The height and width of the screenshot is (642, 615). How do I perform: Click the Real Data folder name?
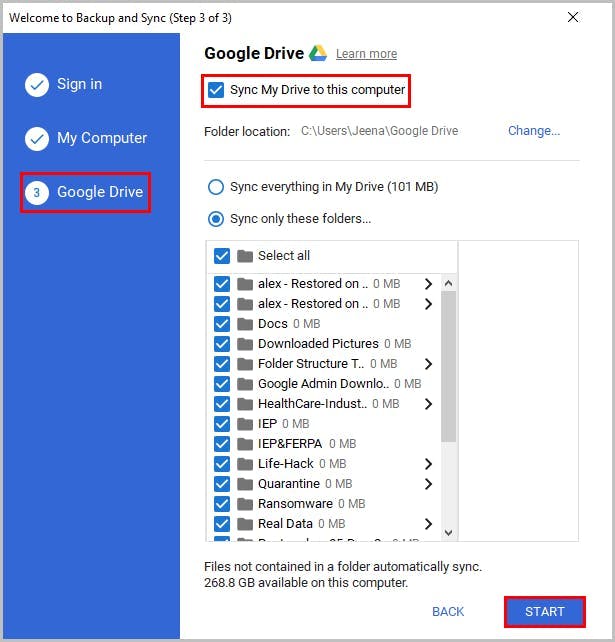click(x=285, y=524)
